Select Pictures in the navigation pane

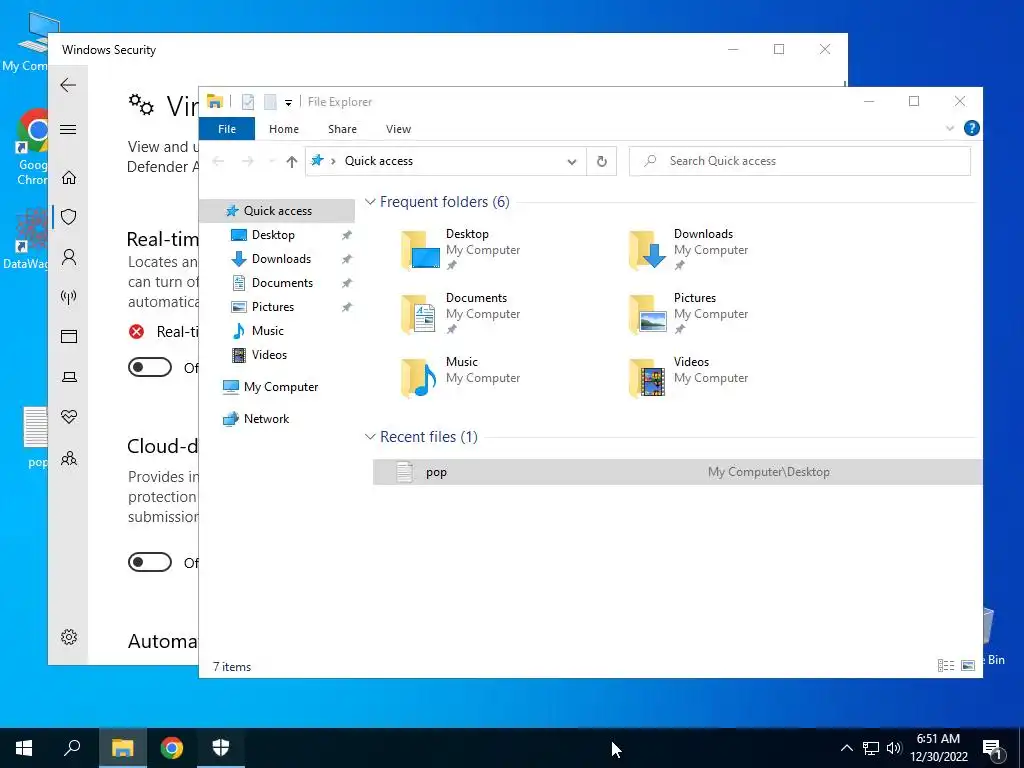pos(272,306)
